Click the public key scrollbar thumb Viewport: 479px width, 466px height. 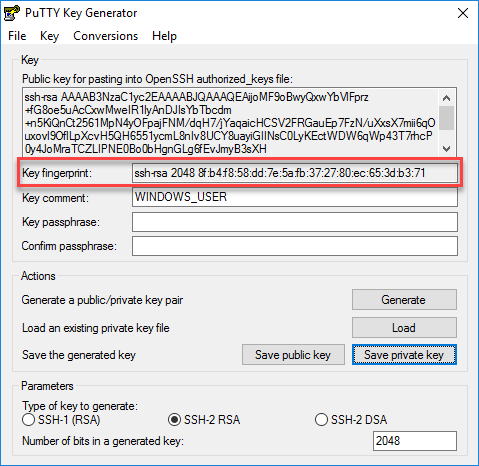446,118
